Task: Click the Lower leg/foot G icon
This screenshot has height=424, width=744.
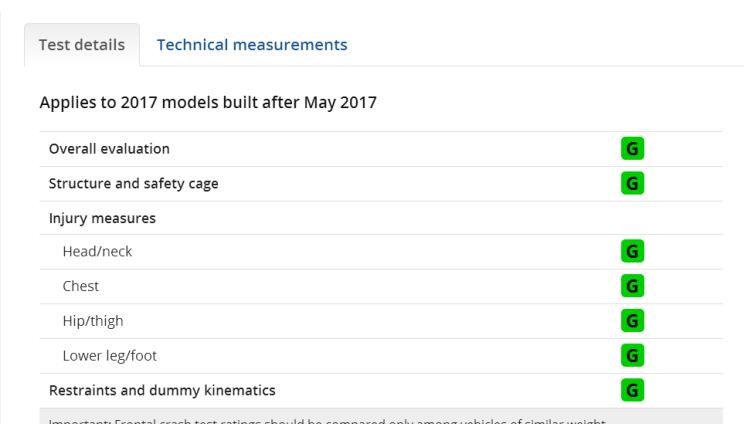Action: click(632, 355)
